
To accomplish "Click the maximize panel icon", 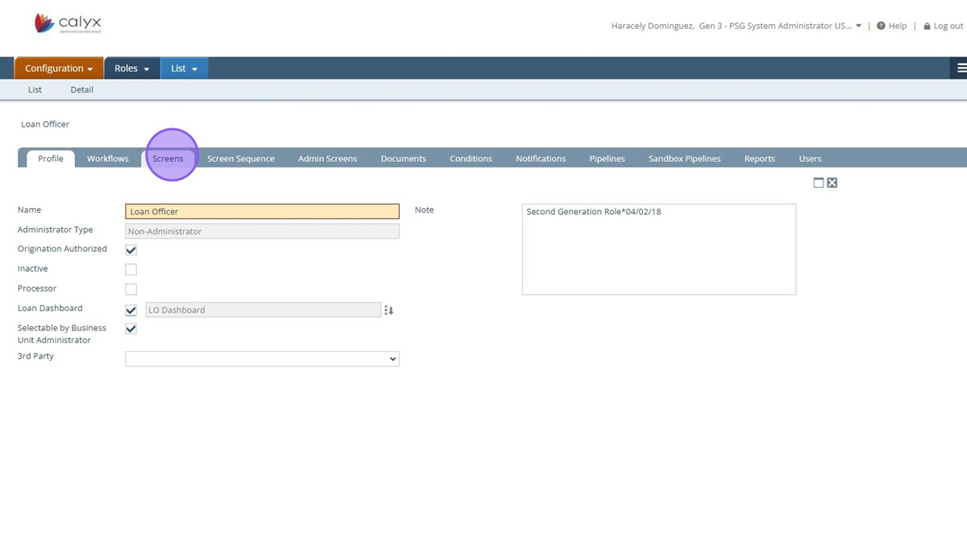I will pos(818,183).
